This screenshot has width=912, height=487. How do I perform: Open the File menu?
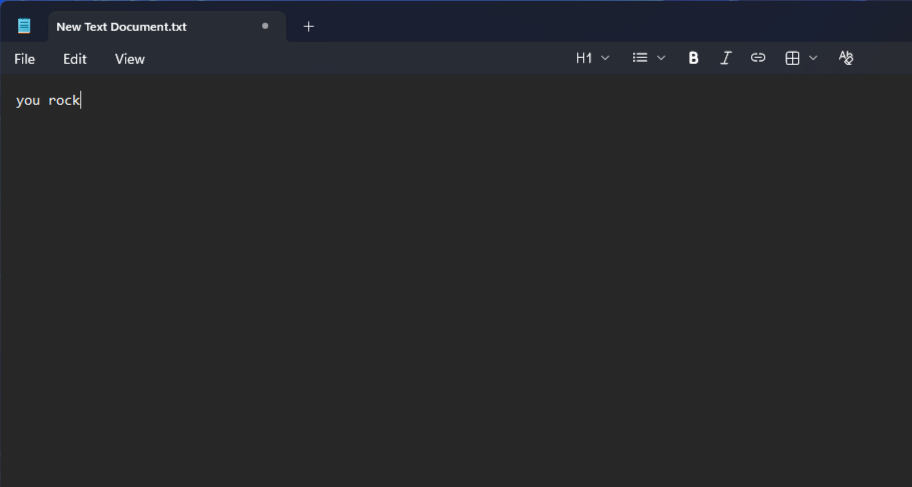click(x=25, y=59)
